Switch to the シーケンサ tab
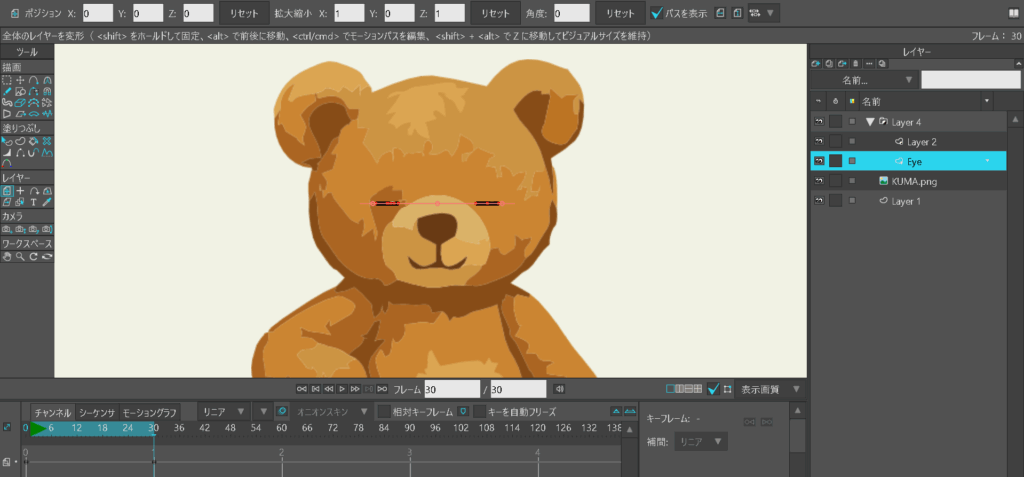The width and height of the screenshot is (1024, 477). (98, 412)
